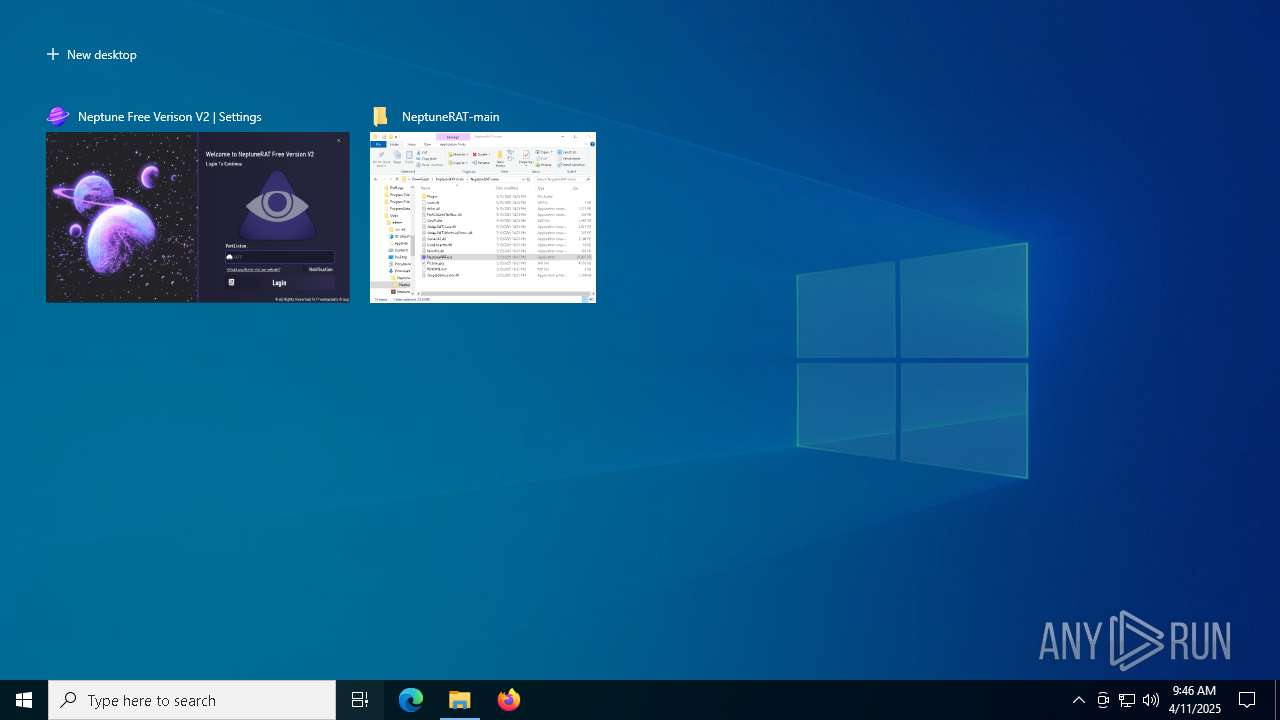
Task: Switch to NeptuneRAT-main File Explorer thumbnail
Action: 483,217
